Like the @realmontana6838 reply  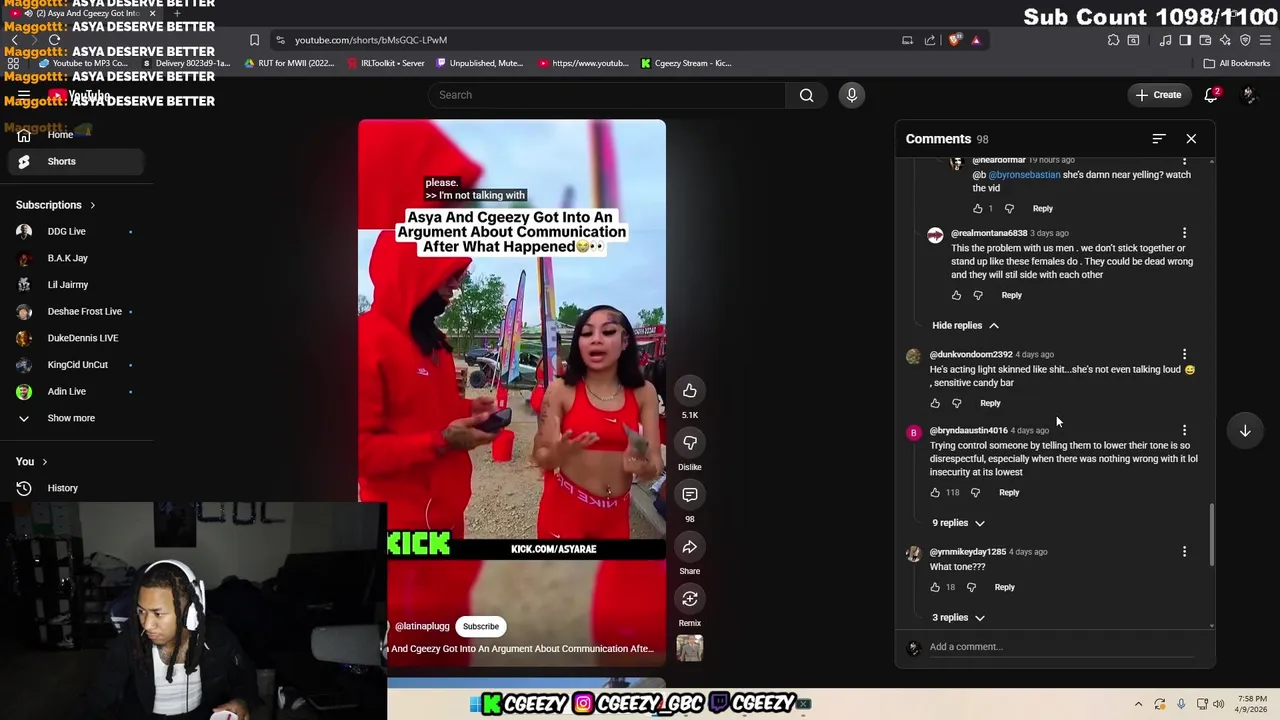[956, 295]
